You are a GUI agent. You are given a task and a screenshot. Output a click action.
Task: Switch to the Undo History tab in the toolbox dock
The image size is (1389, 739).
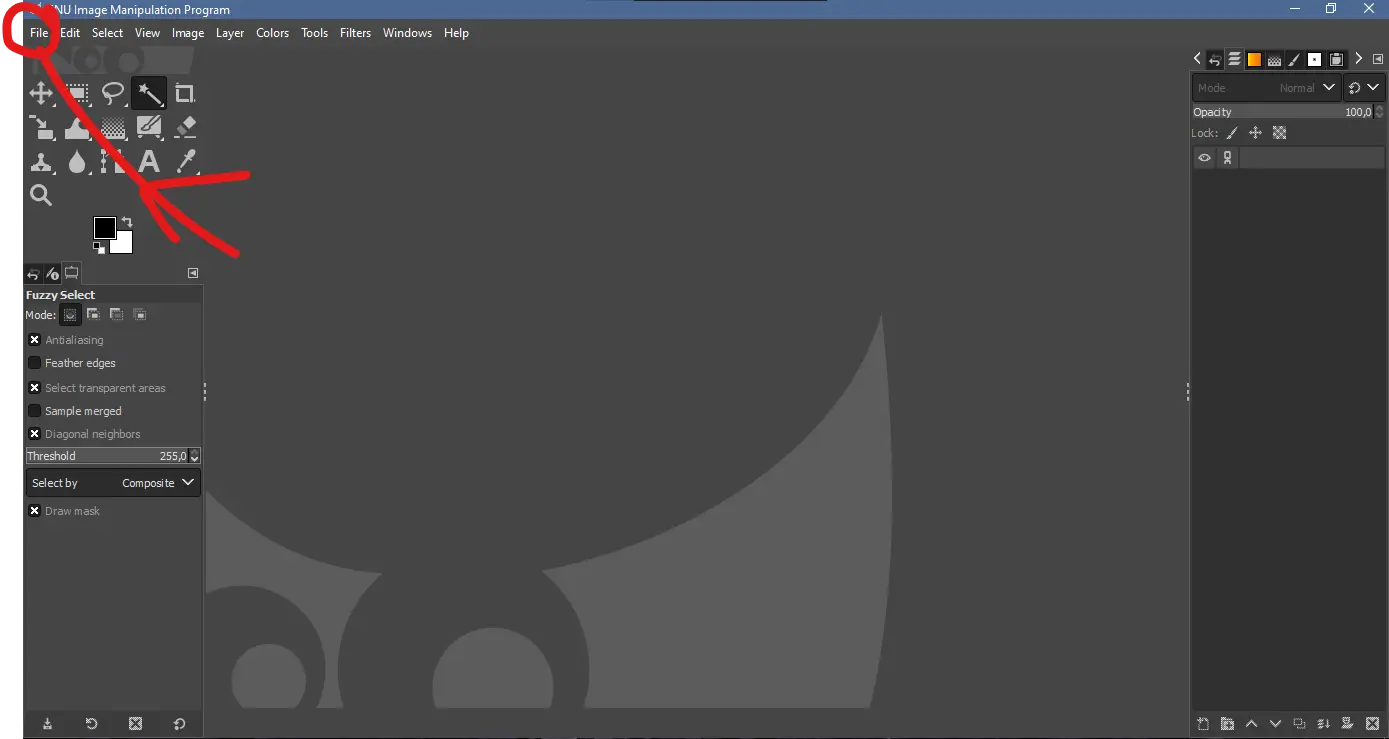coord(33,273)
